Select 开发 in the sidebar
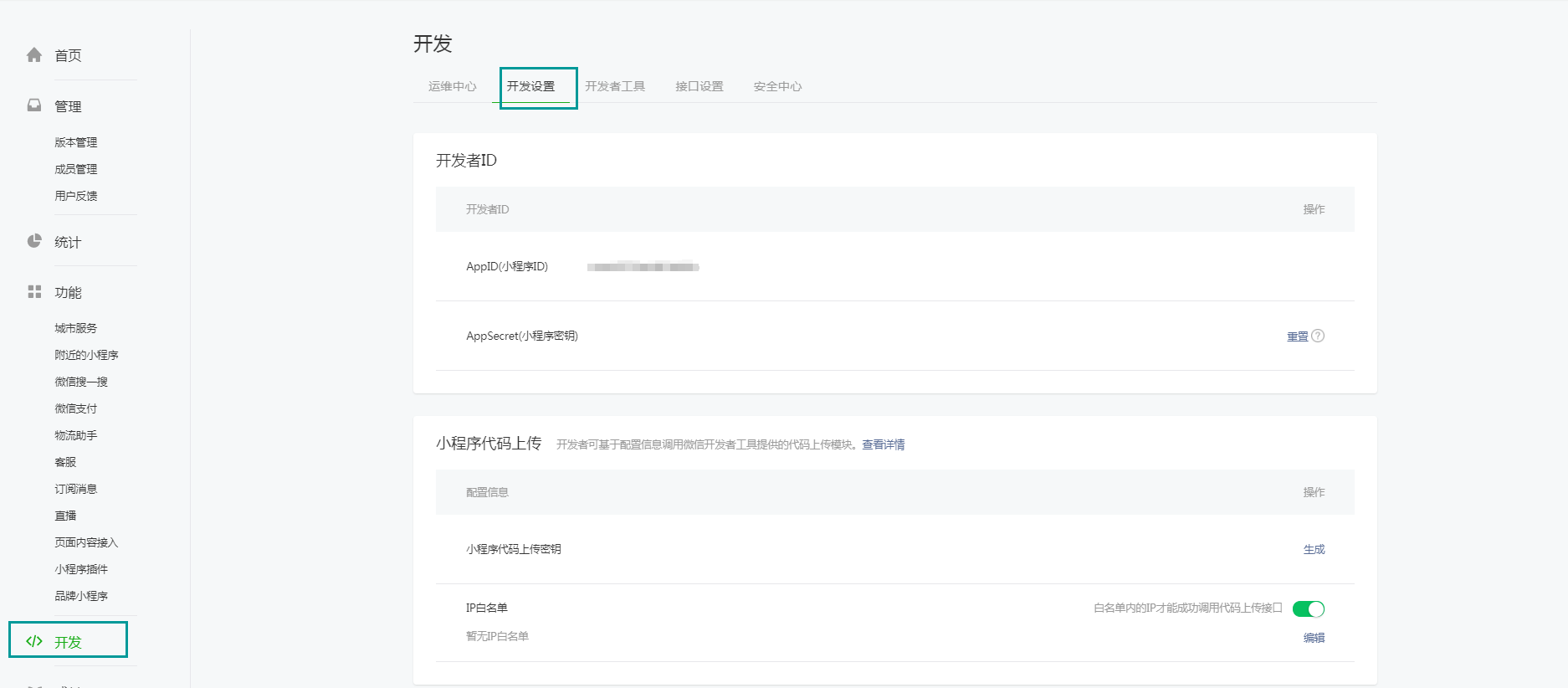 click(68, 642)
